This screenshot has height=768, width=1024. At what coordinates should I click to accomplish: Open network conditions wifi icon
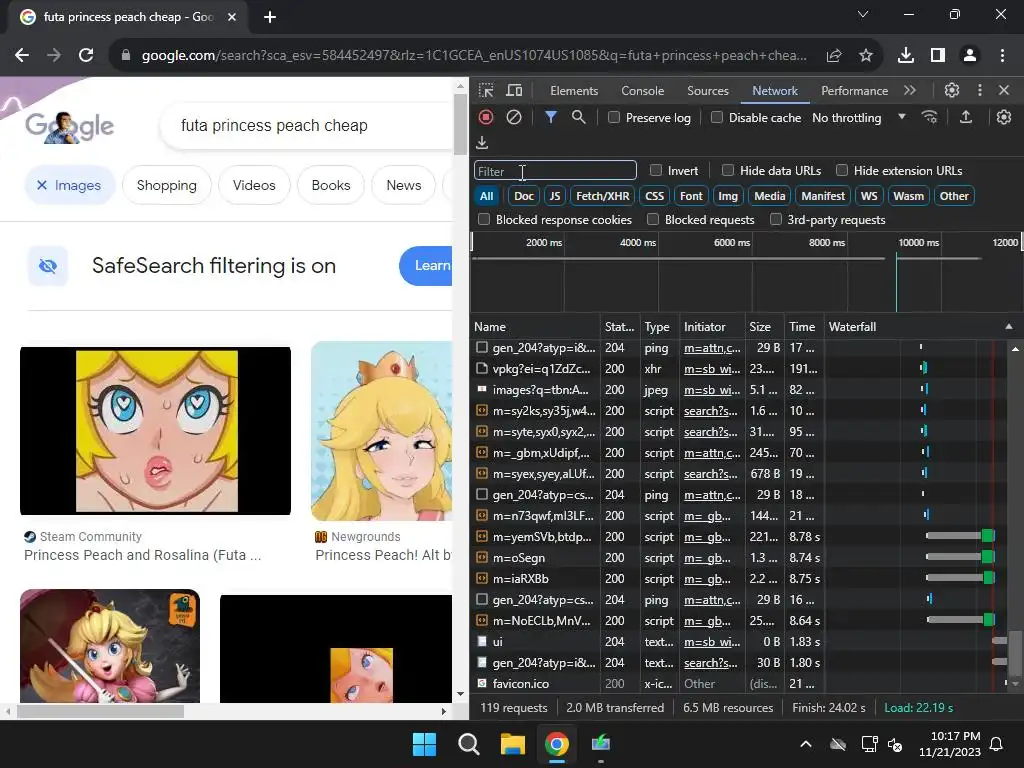click(x=929, y=118)
